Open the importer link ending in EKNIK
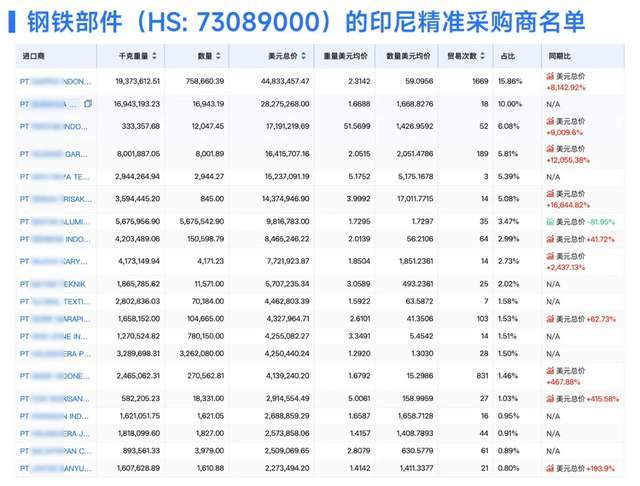 tap(53, 284)
